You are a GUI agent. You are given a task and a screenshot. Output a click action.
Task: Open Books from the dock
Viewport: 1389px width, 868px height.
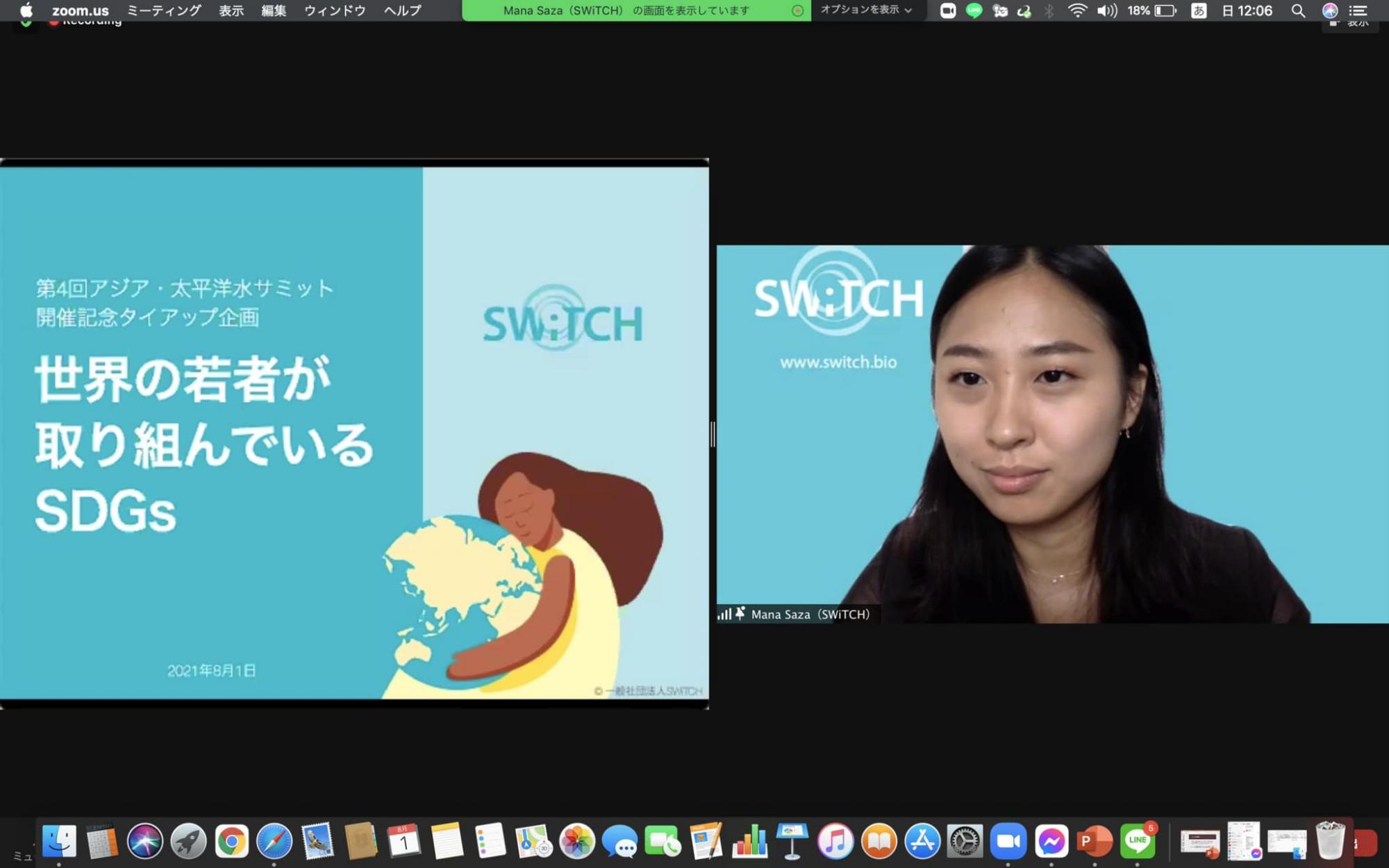[879, 841]
